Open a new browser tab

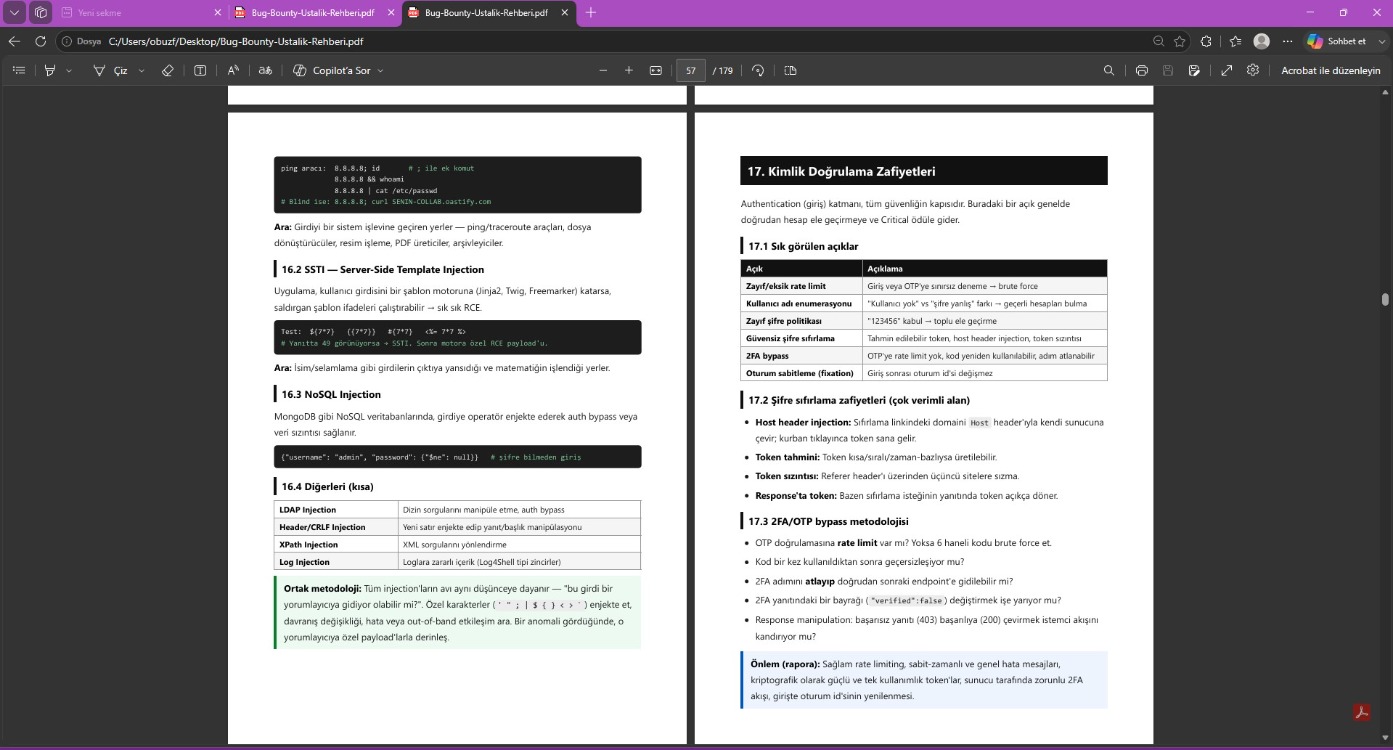click(x=591, y=13)
